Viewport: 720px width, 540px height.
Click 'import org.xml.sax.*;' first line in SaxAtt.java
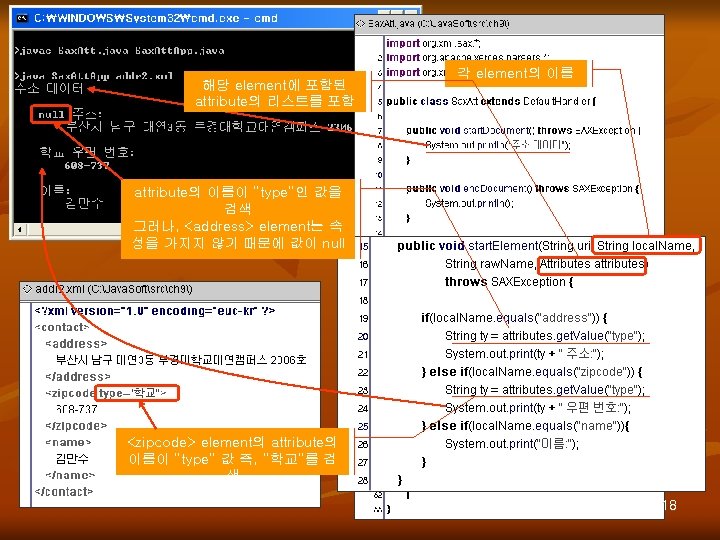point(433,43)
